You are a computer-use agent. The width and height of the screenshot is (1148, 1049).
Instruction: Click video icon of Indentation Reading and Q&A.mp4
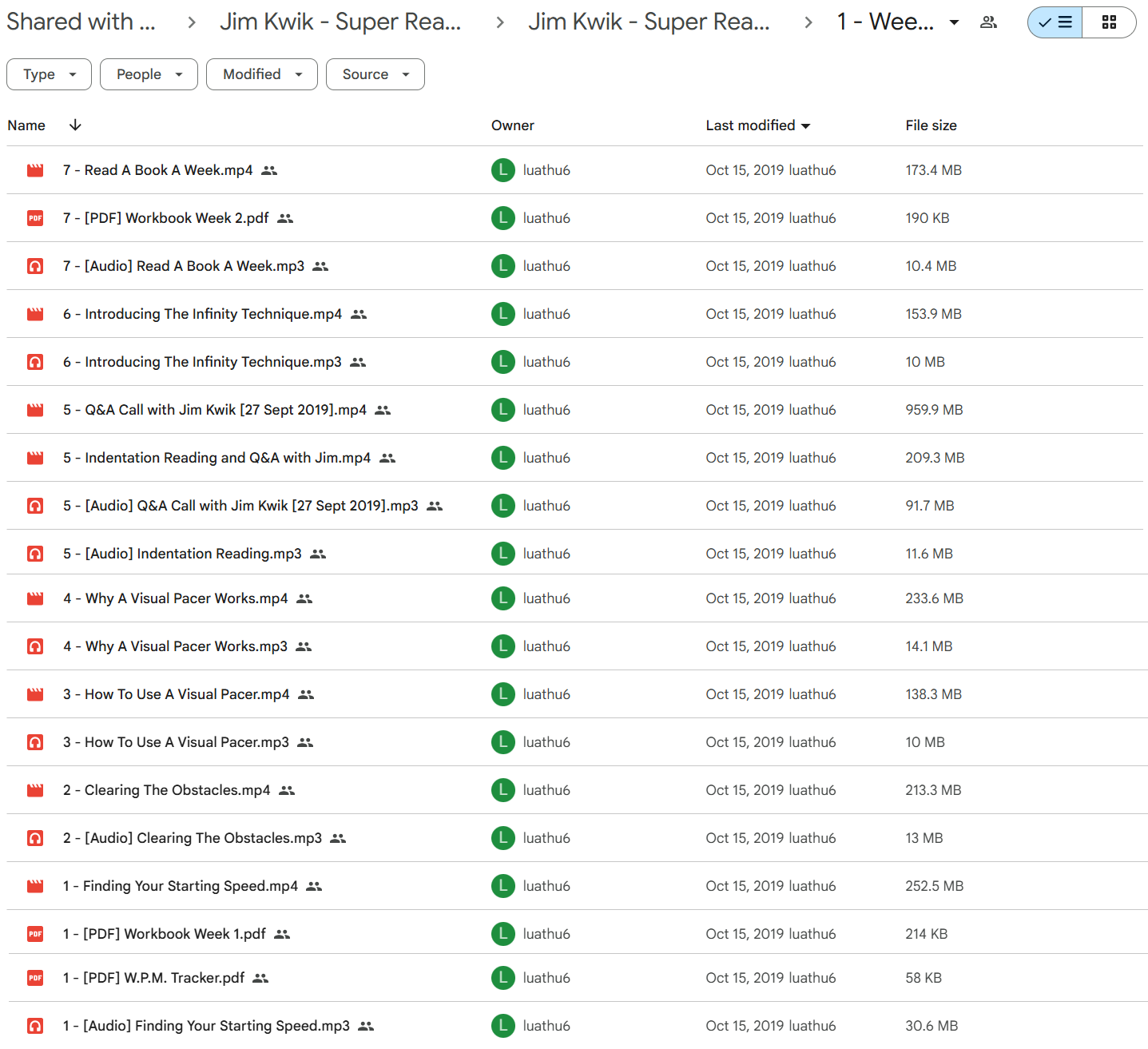click(x=35, y=458)
